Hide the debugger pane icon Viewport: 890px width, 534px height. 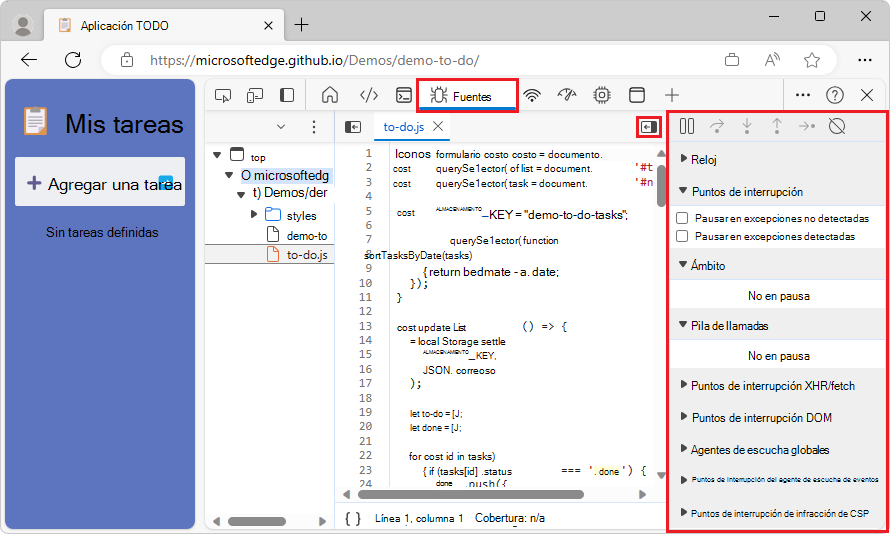click(x=649, y=127)
